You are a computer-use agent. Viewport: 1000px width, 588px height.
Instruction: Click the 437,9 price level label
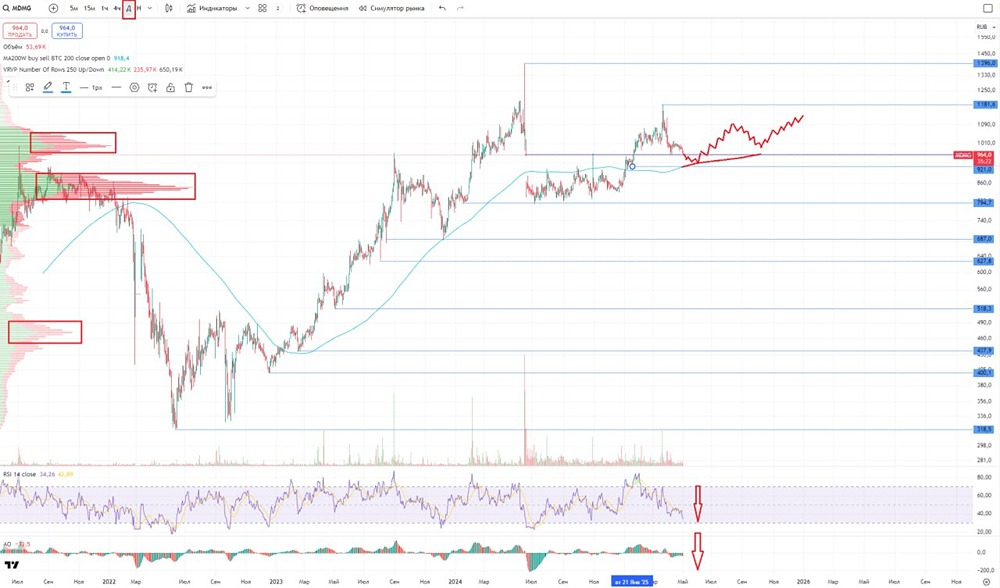coord(985,351)
